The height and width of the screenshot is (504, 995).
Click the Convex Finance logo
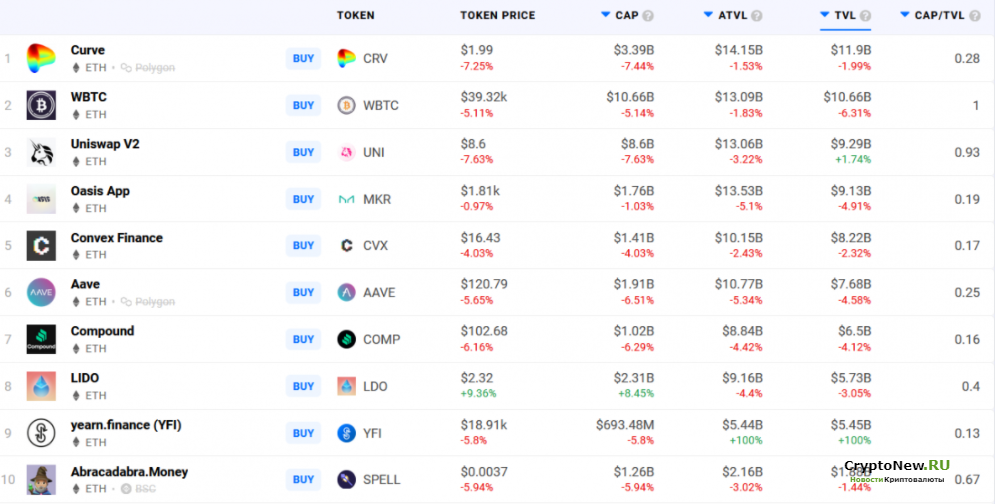(41, 246)
